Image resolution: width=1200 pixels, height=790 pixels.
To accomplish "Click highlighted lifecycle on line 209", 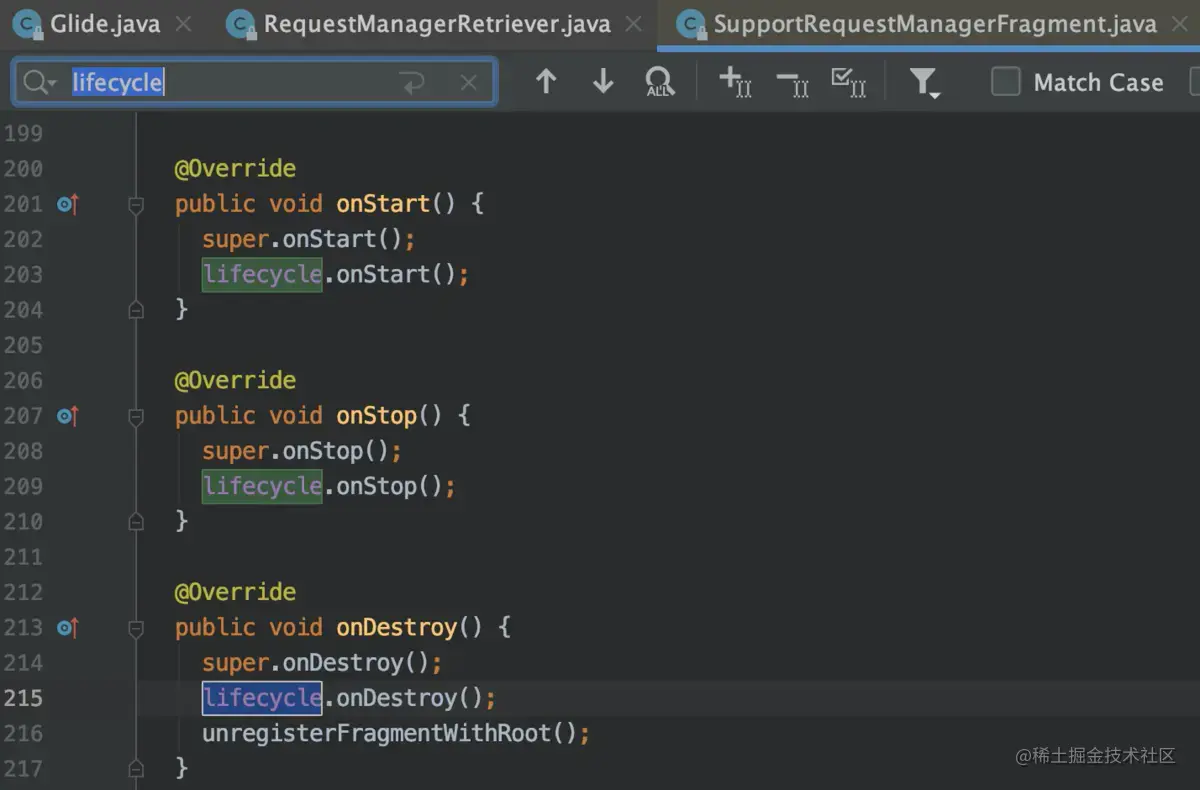I will (262, 486).
